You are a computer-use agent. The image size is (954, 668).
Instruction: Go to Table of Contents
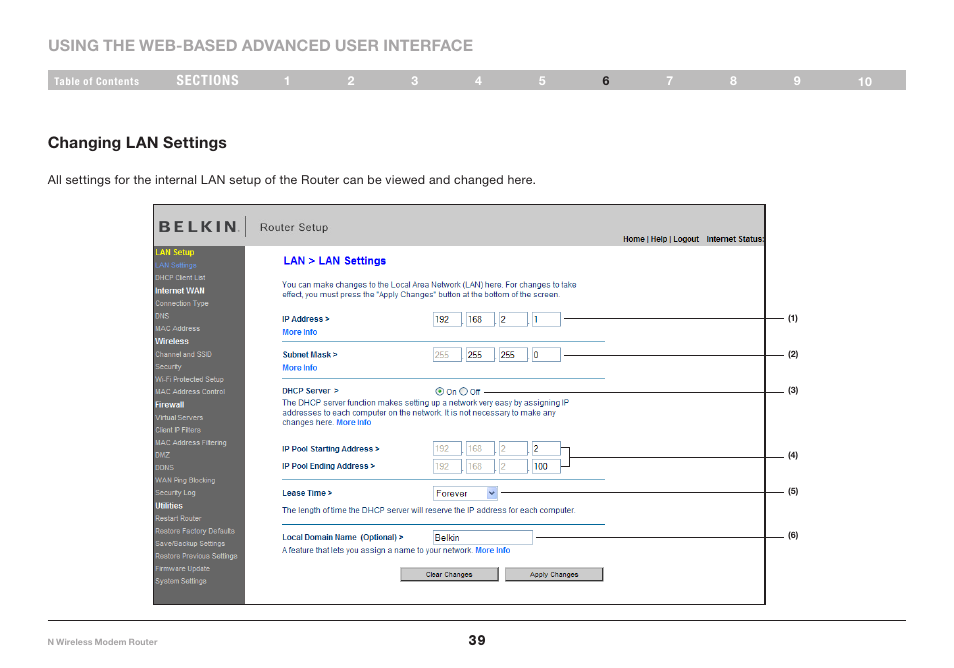[x=96, y=81]
